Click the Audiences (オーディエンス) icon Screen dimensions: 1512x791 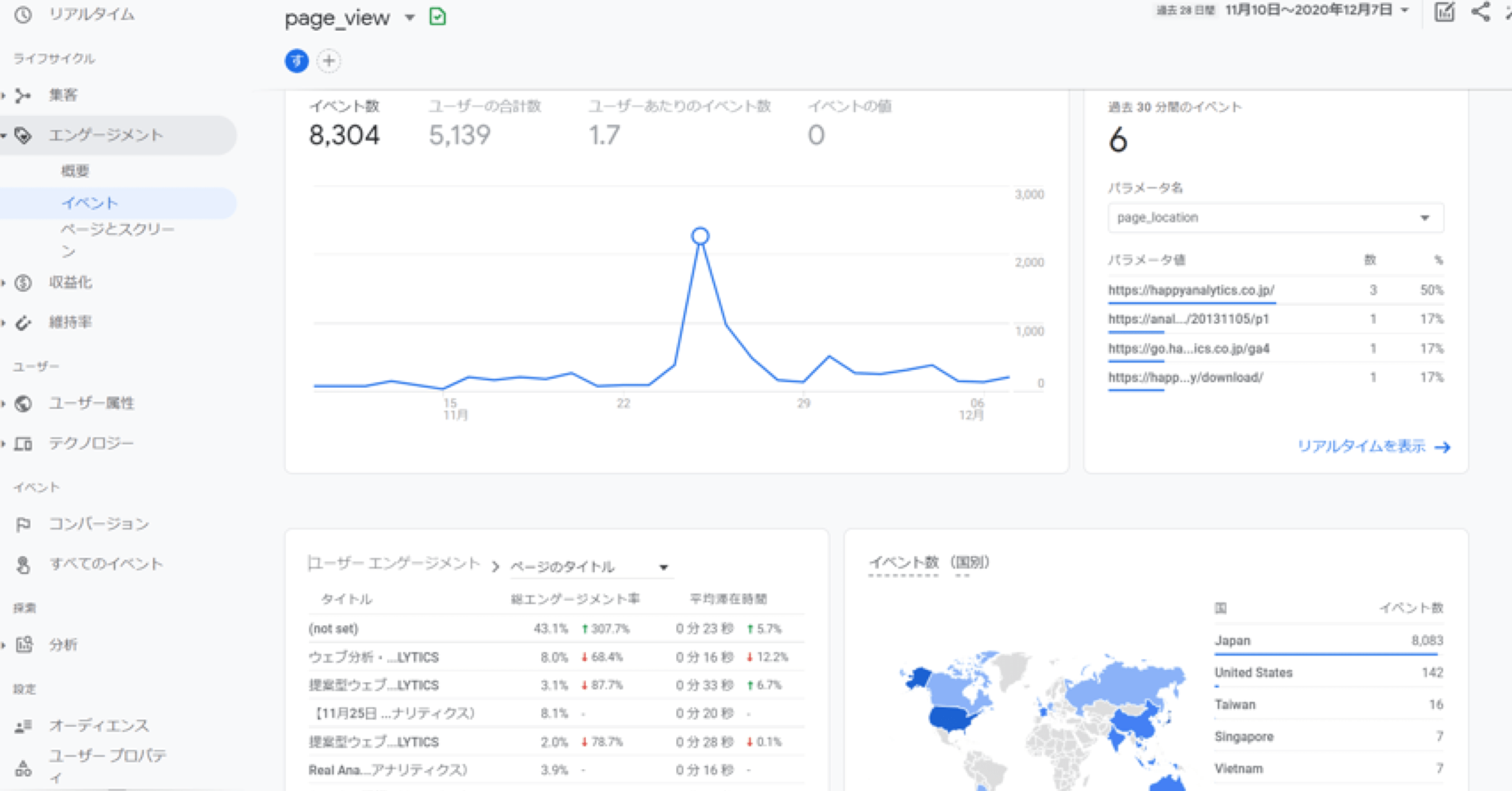pyautogui.click(x=23, y=726)
